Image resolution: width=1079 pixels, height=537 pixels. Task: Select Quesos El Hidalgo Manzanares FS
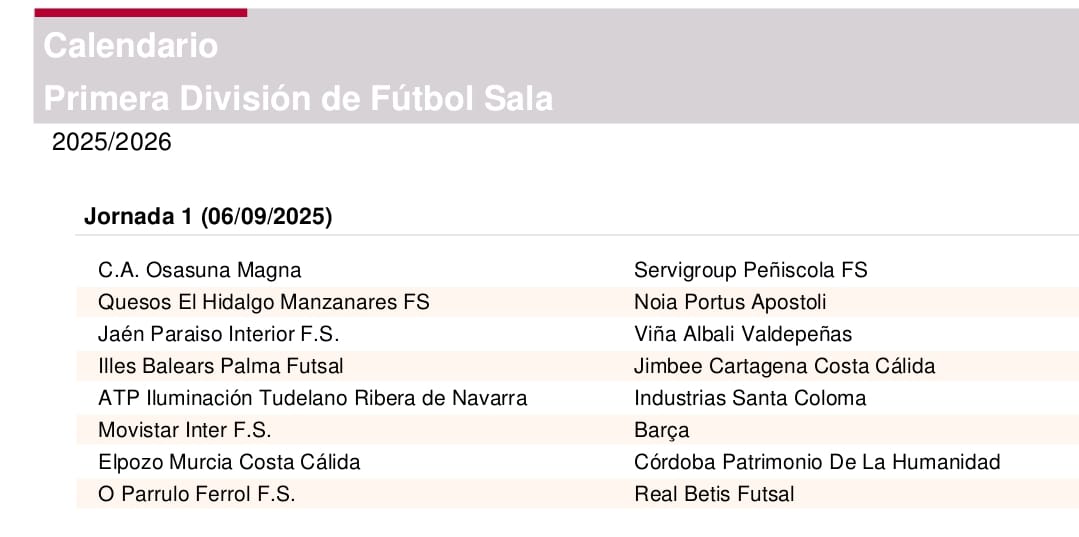pos(264,302)
